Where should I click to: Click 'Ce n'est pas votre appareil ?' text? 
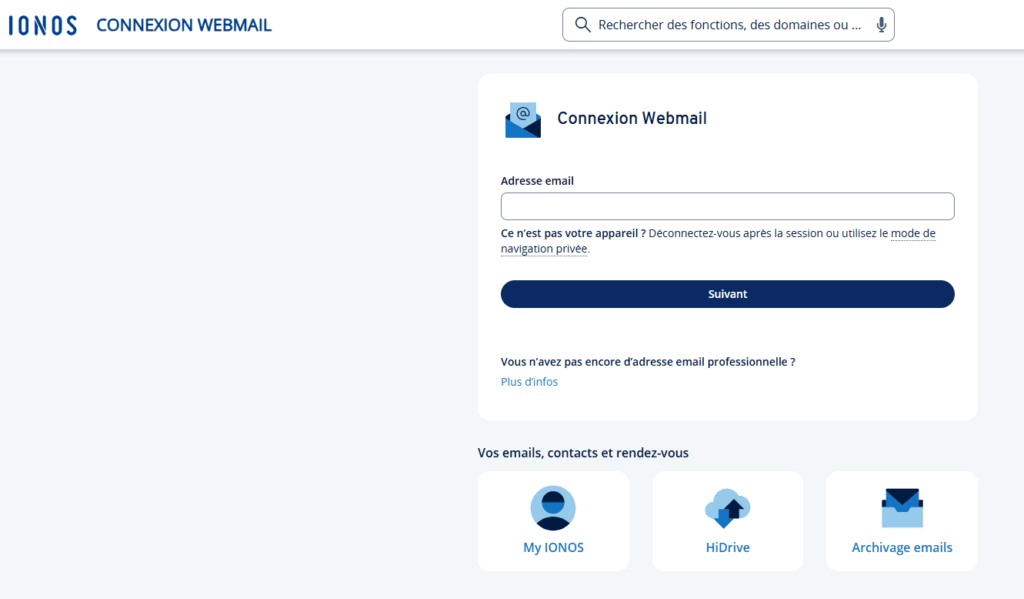coord(573,233)
